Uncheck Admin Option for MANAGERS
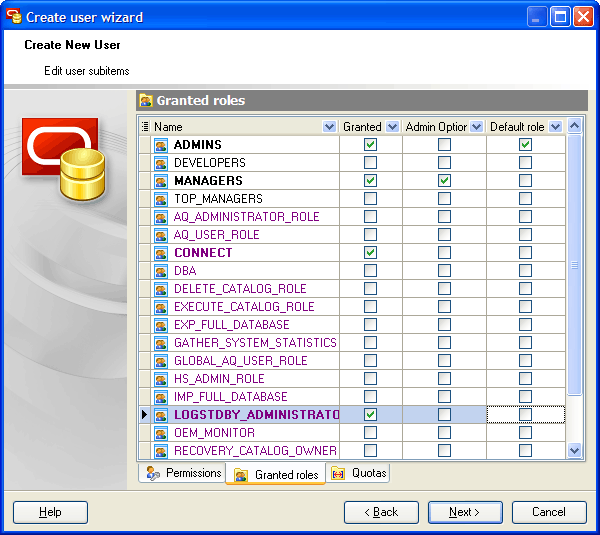 pyautogui.click(x=444, y=181)
